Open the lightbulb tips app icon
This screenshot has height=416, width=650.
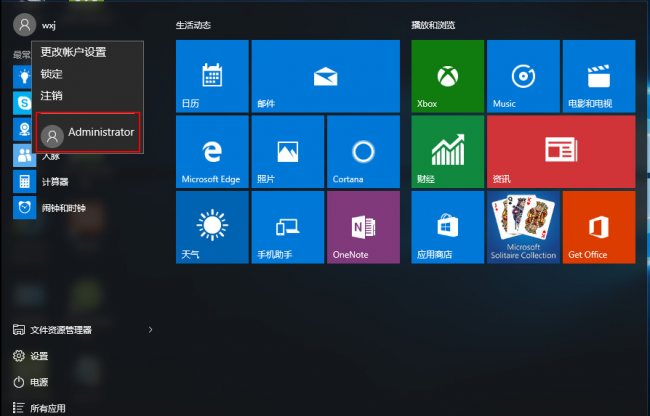(22, 77)
